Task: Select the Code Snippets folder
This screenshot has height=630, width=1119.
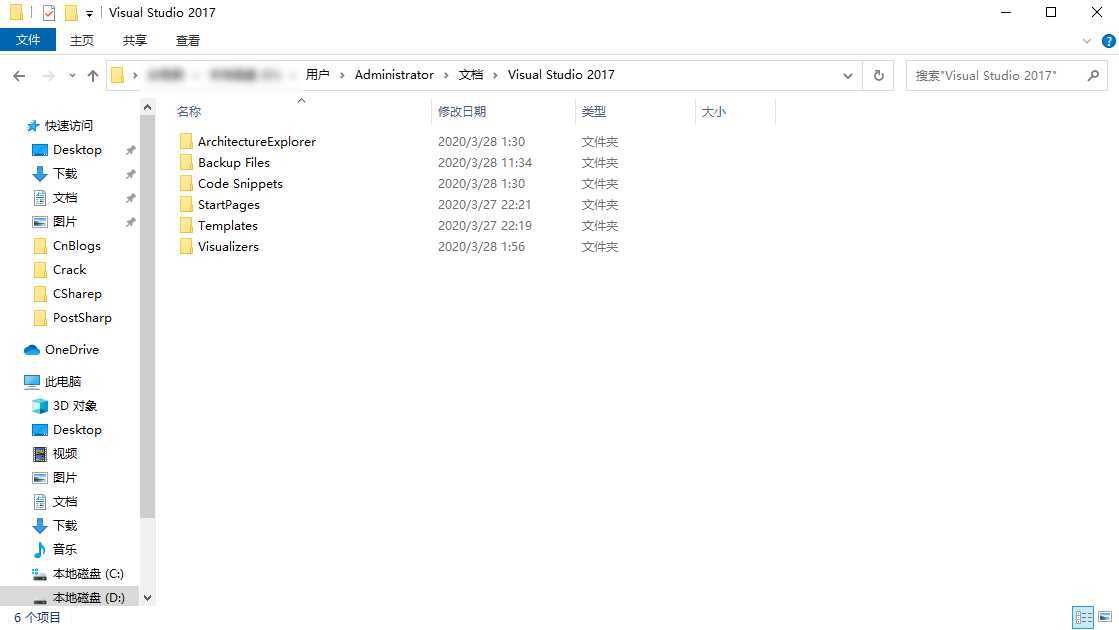Action: tap(240, 183)
